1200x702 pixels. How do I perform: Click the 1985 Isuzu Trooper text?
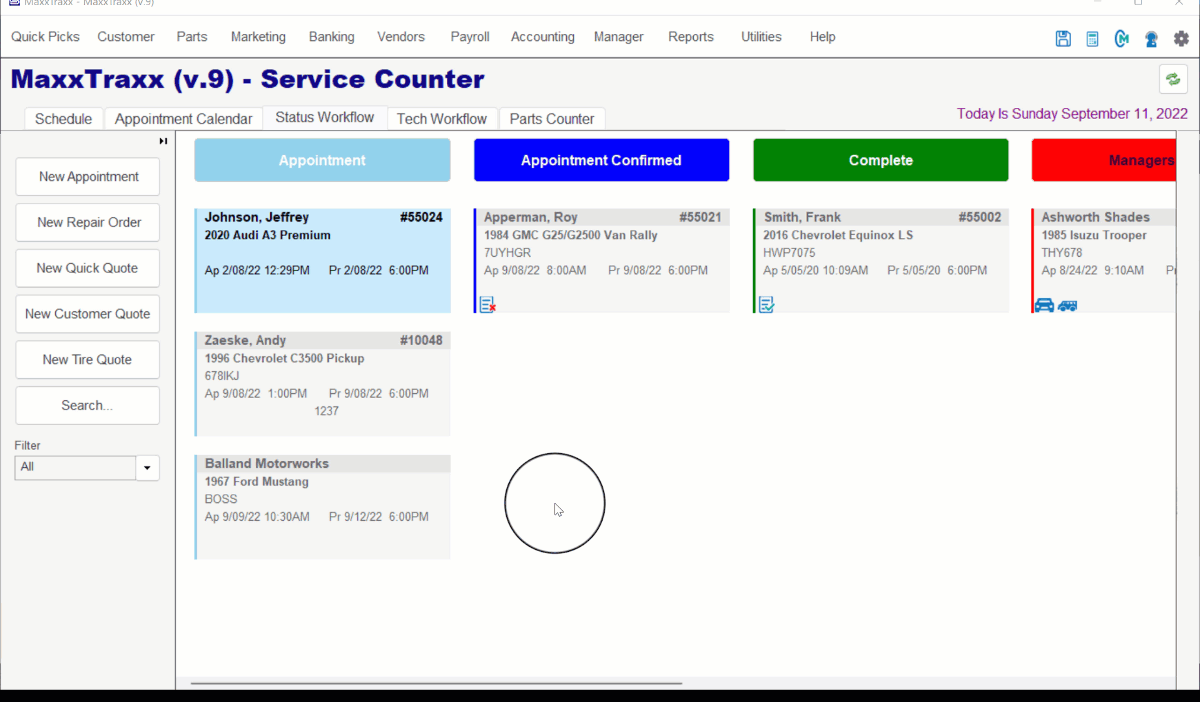(1094, 236)
